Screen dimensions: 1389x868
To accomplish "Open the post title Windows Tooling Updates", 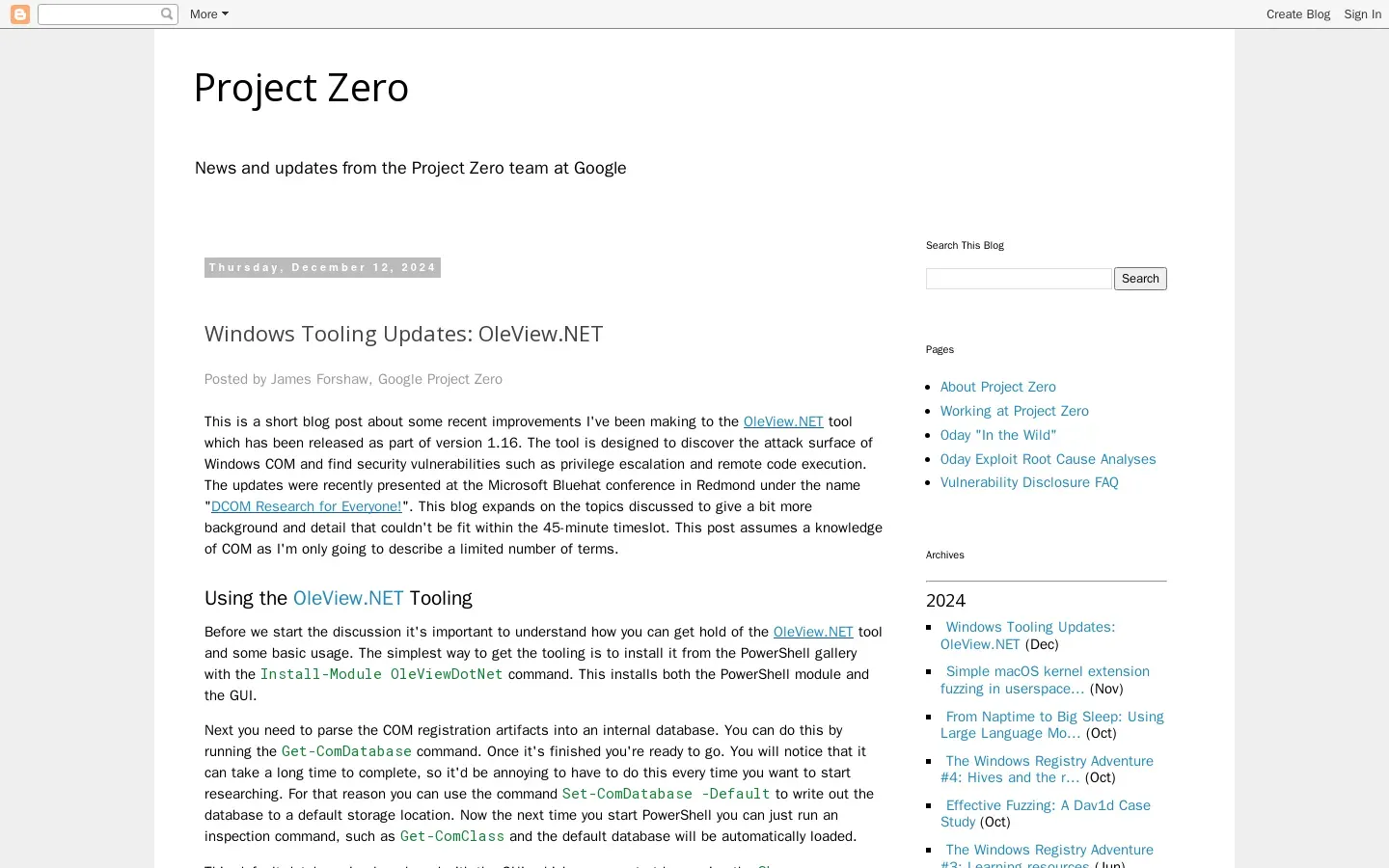I will point(403,334).
